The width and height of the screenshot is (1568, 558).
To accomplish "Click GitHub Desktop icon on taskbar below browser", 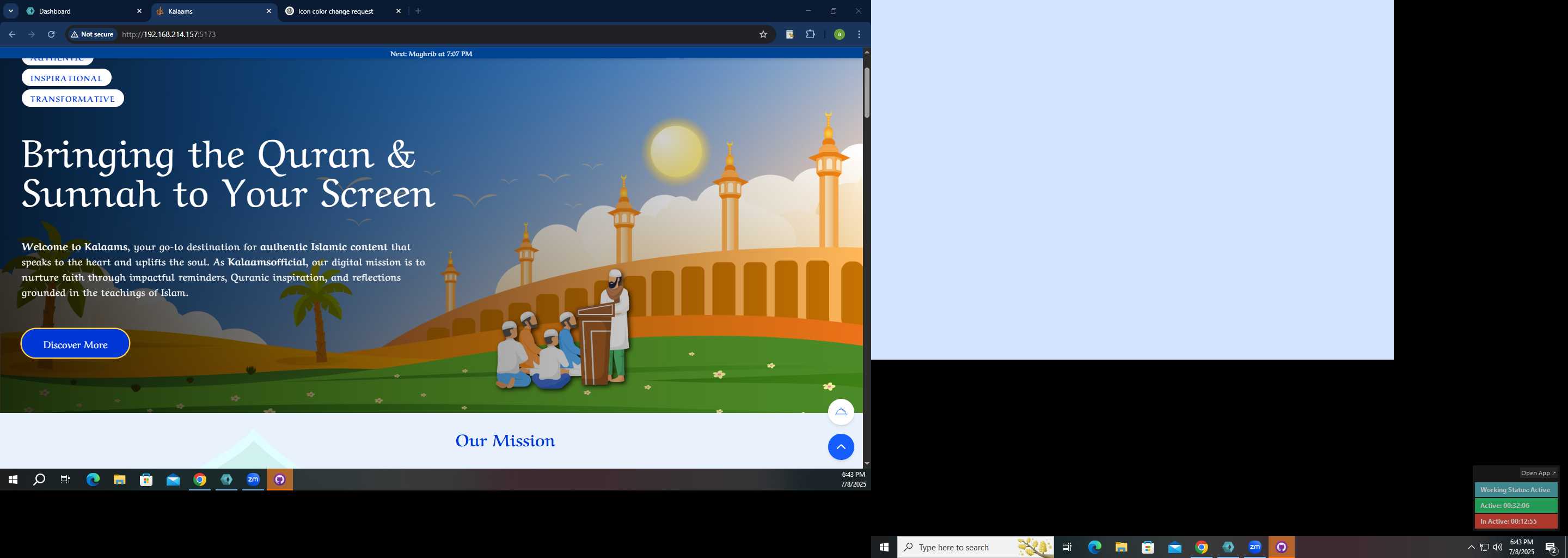I will click(280, 480).
